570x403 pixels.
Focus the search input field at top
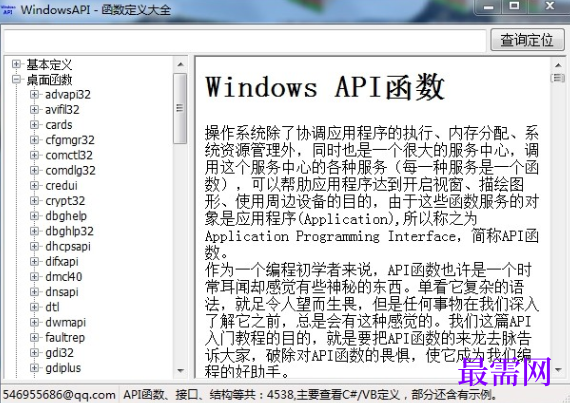coord(244,40)
